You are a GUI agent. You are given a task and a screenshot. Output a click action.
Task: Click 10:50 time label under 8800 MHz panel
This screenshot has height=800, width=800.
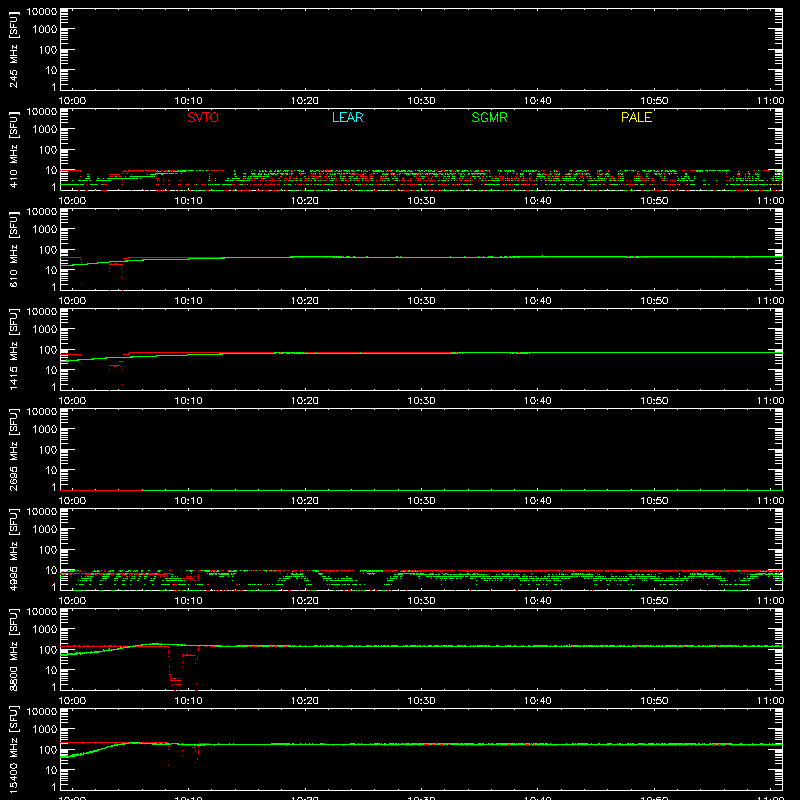pos(654,701)
